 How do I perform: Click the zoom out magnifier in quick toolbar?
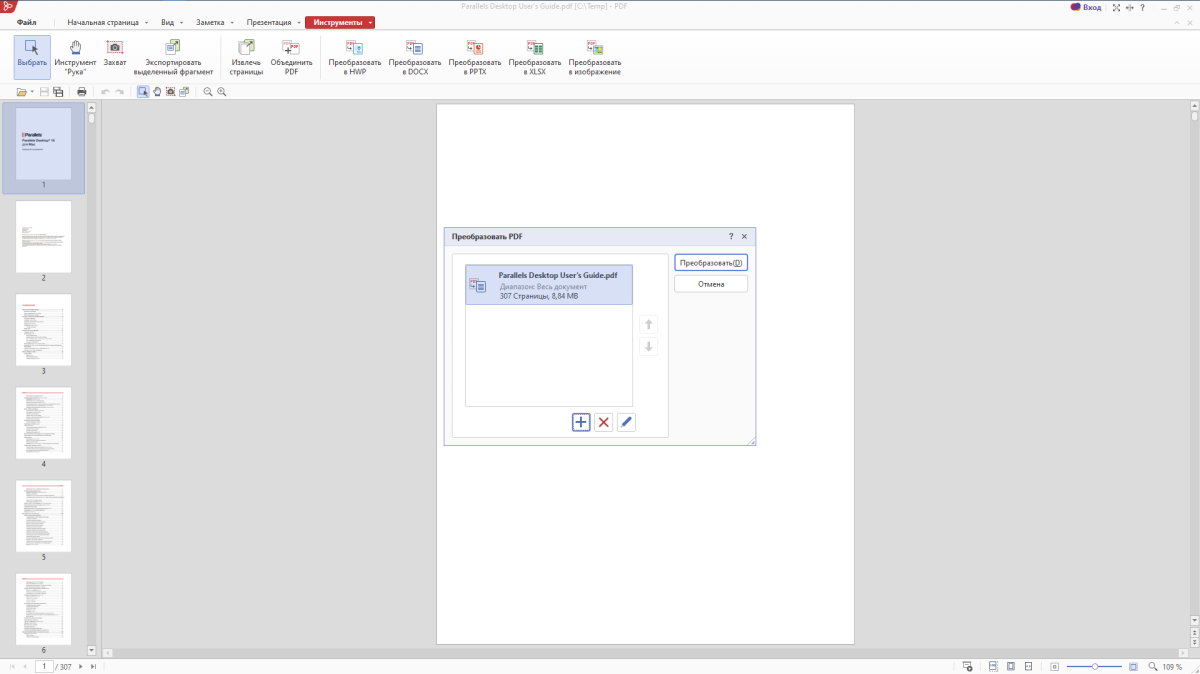click(x=208, y=92)
